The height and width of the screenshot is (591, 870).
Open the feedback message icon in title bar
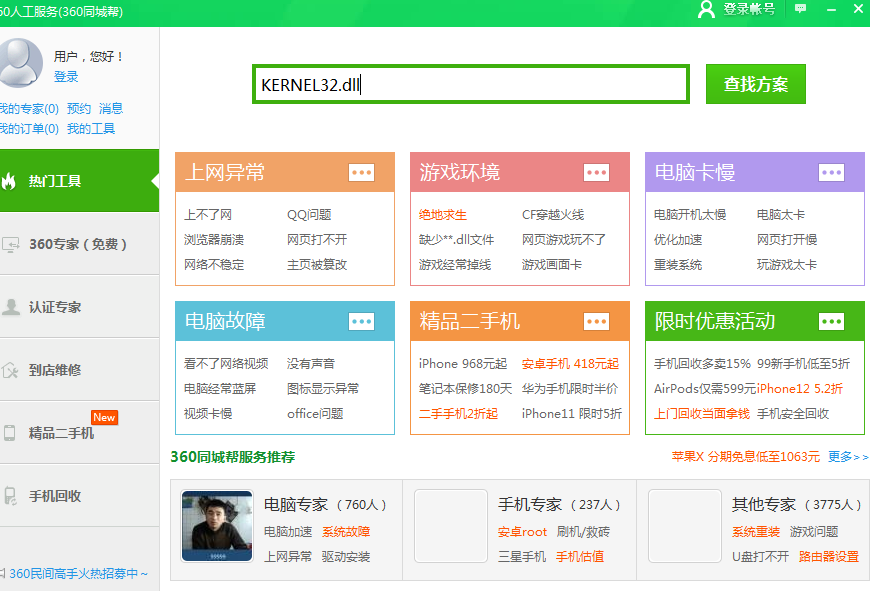coord(800,8)
